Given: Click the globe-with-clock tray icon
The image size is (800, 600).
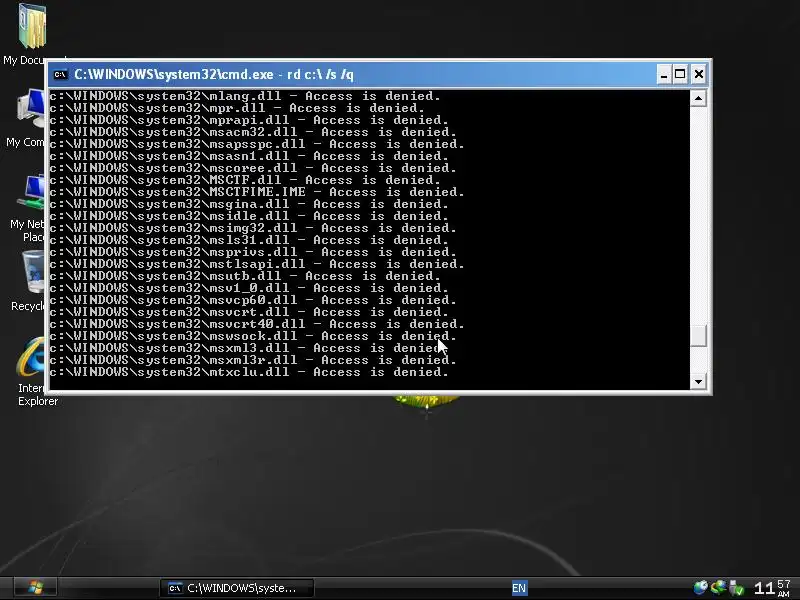Looking at the screenshot, I should (x=700, y=588).
